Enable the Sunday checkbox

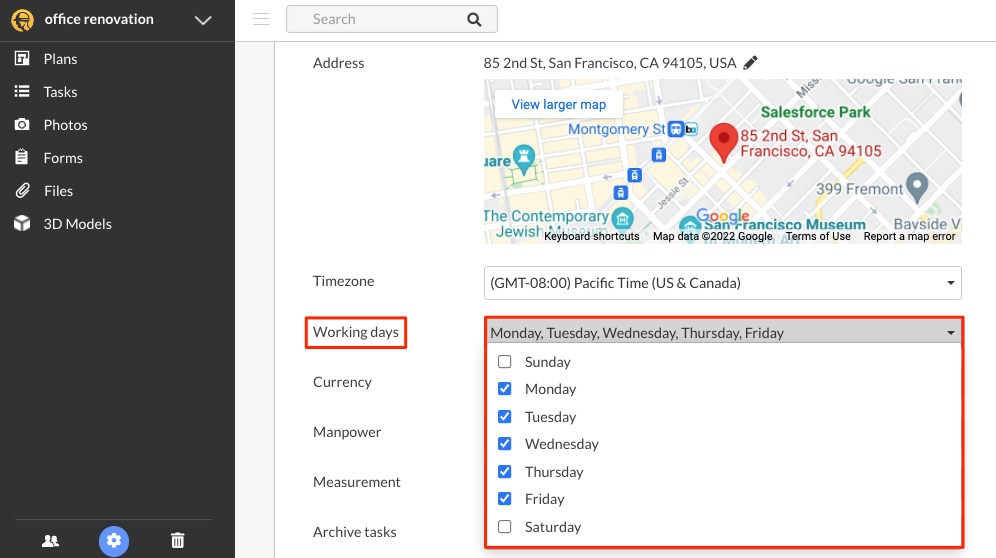[505, 362]
